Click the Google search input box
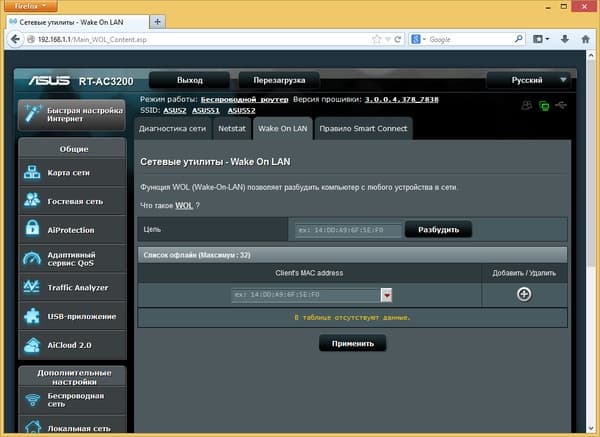The height and width of the screenshot is (437, 600). [471, 39]
